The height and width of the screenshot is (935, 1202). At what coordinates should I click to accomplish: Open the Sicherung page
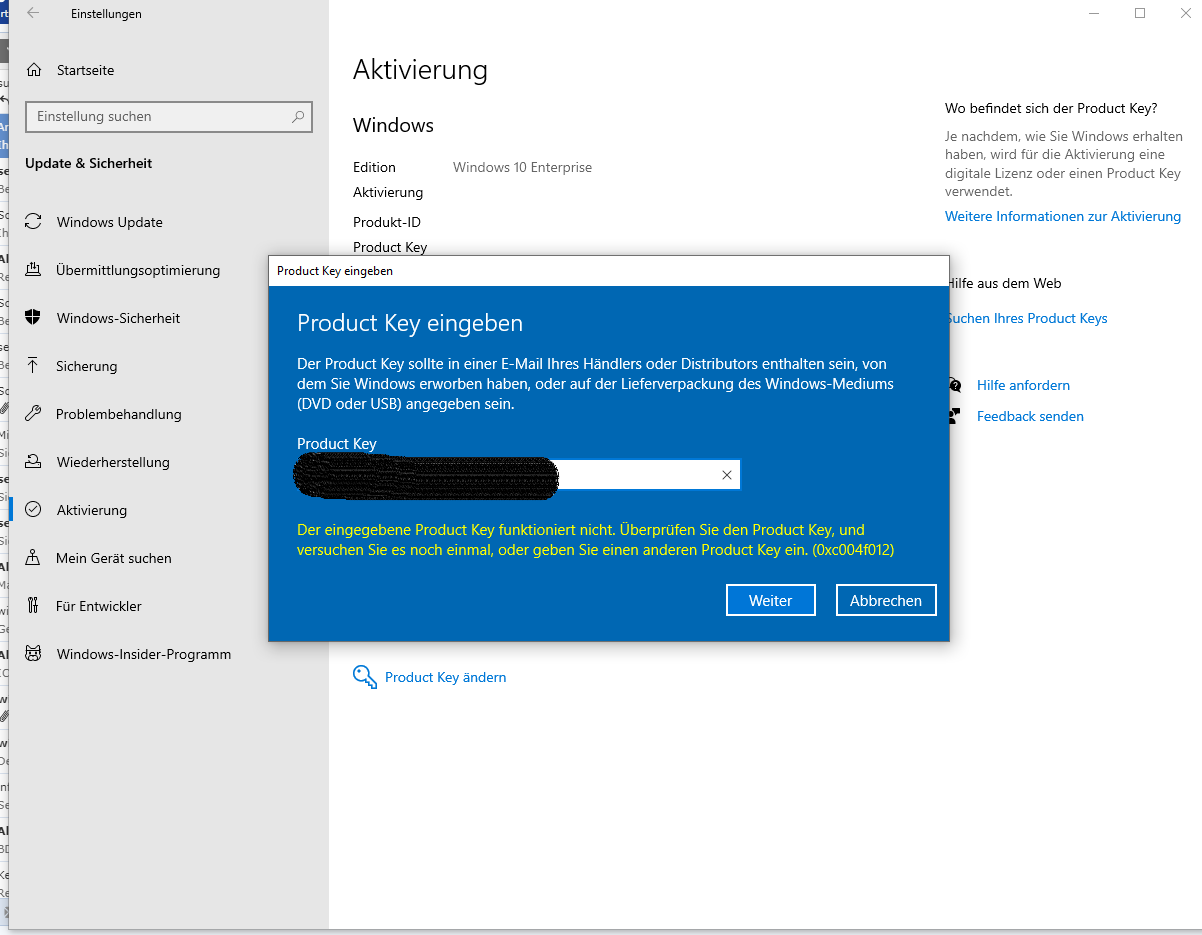pyautogui.click(x=87, y=366)
